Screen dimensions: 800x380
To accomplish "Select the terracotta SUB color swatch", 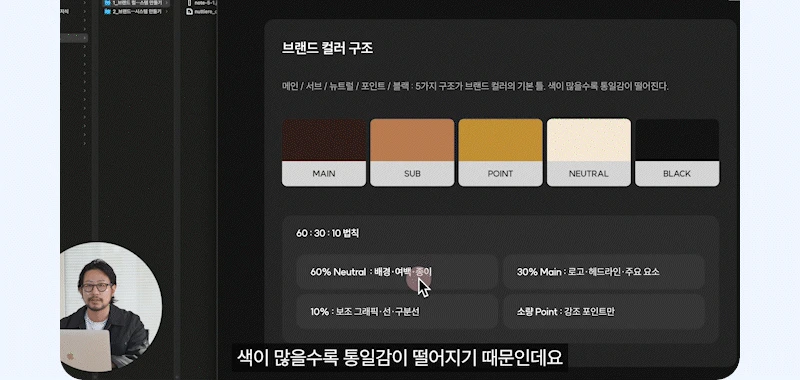I will [412, 140].
